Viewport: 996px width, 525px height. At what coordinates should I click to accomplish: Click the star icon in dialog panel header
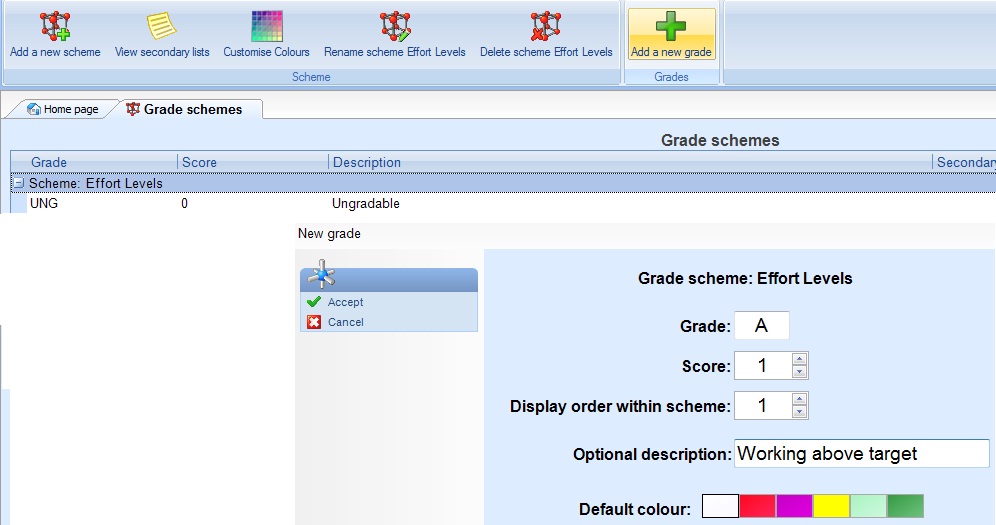point(322,274)
